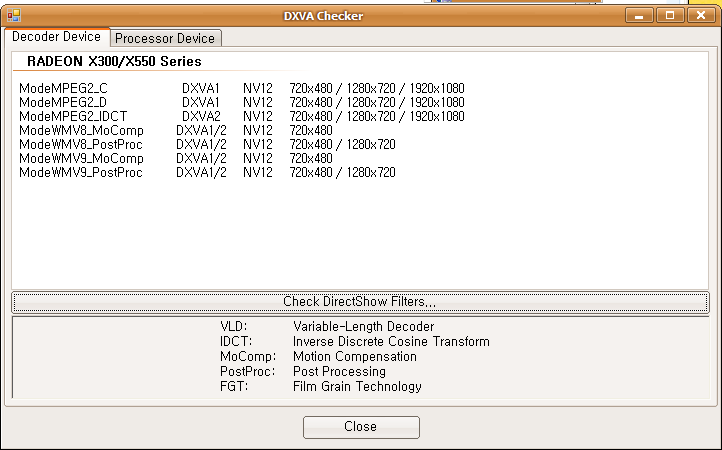Close the window using the title bar X
Image resolution: width=722 pixels, height=450 pixels.
[701, 15]
